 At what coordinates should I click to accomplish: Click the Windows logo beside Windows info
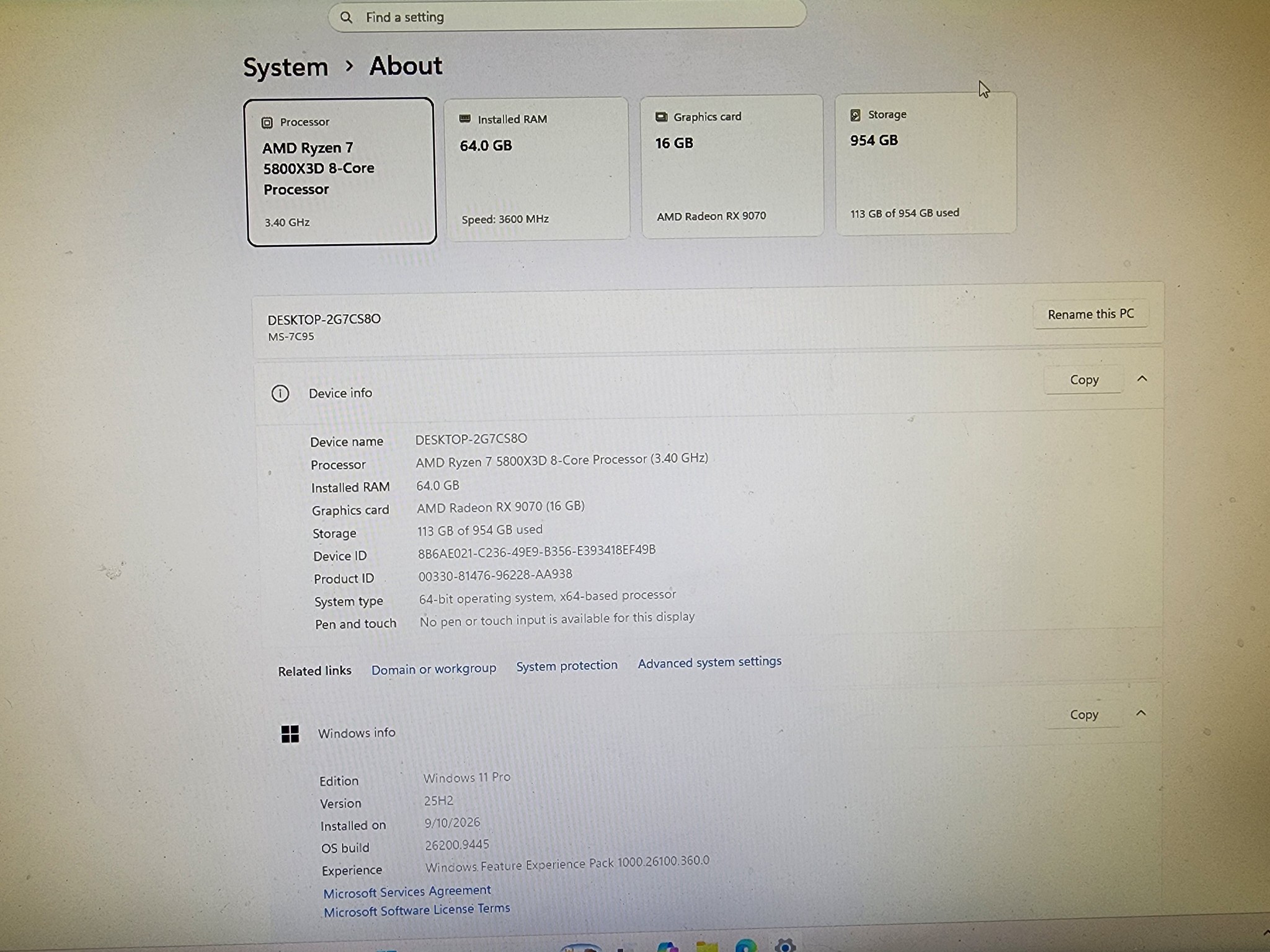point(290,734)
